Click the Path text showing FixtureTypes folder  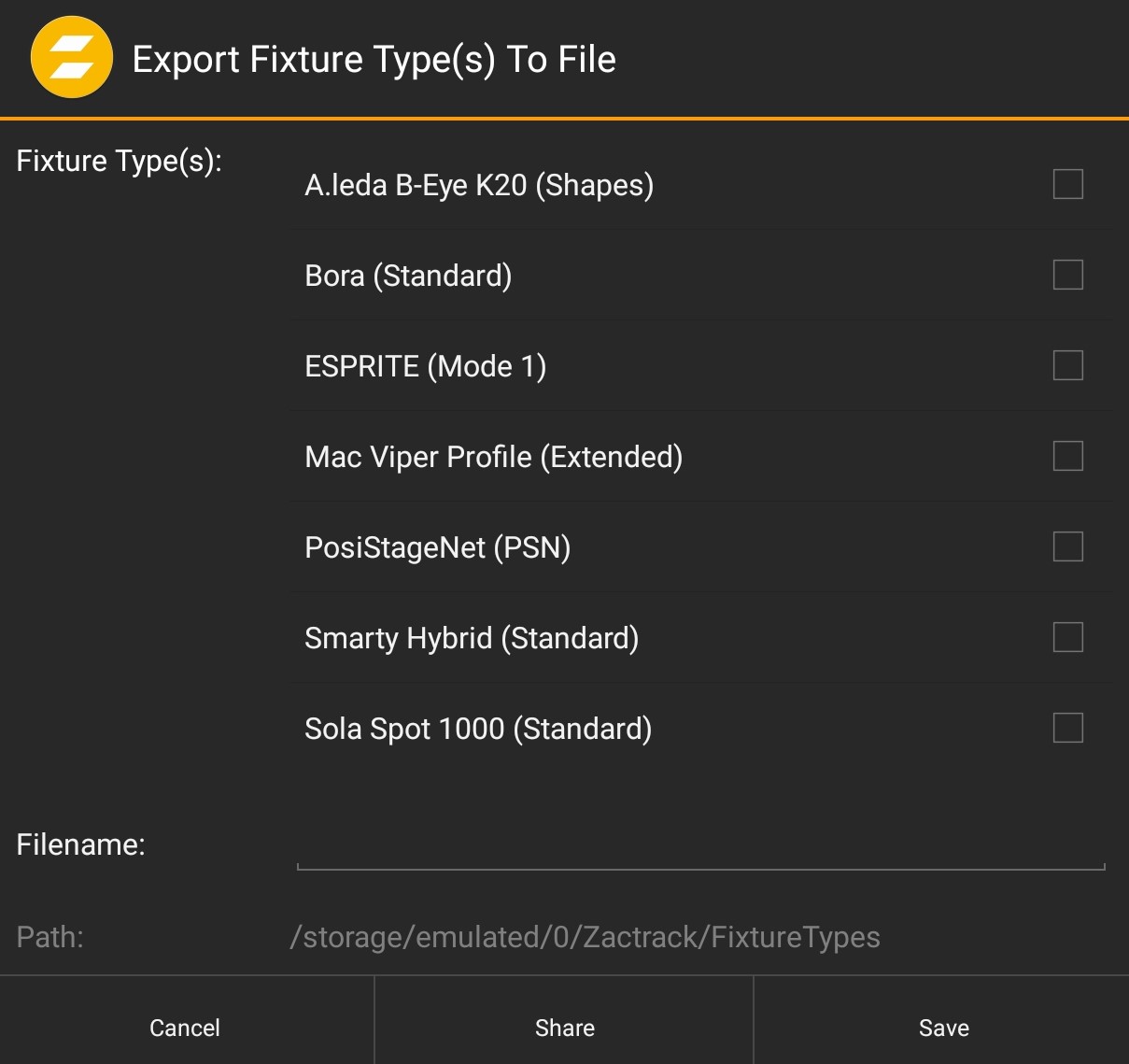point(586,936)
